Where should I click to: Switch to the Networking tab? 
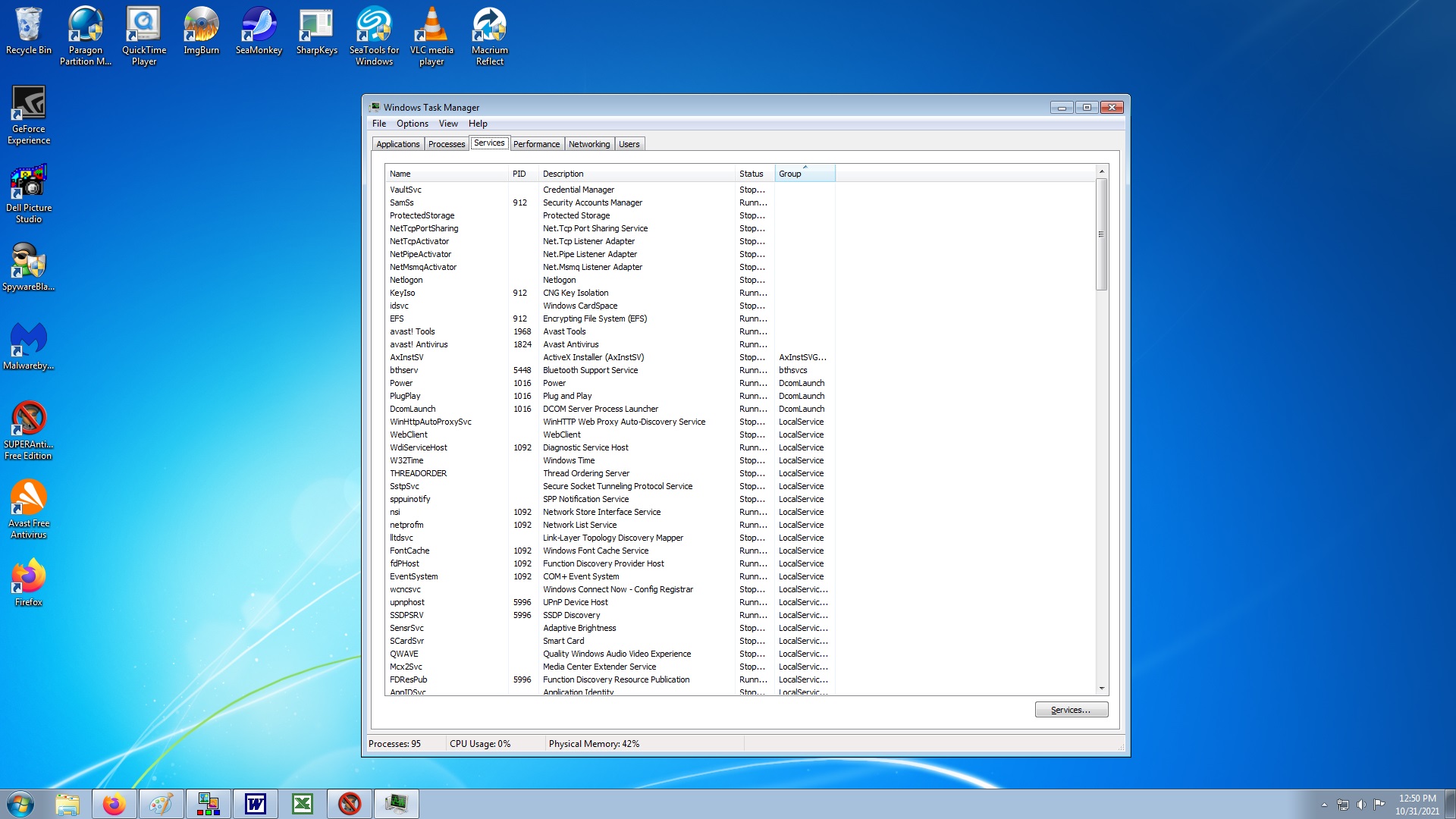point(589,143)
